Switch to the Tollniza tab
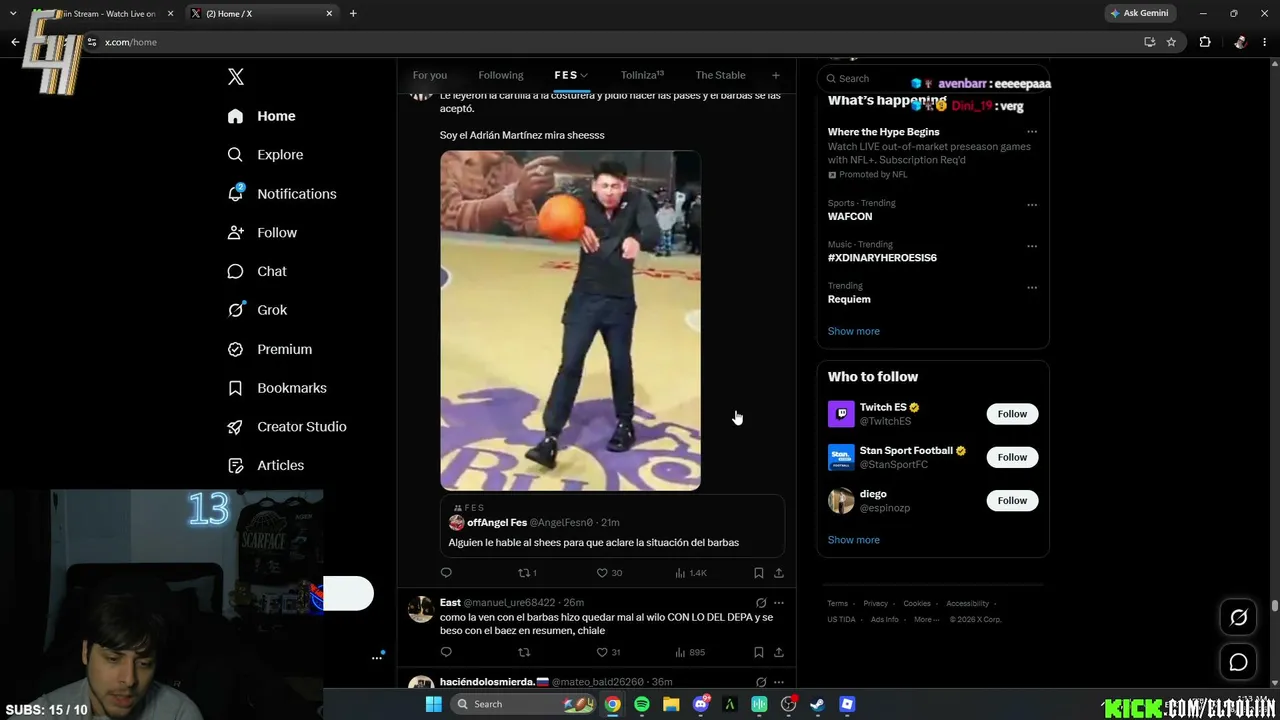Screen dimensions: 1280x720 [642, 75]
